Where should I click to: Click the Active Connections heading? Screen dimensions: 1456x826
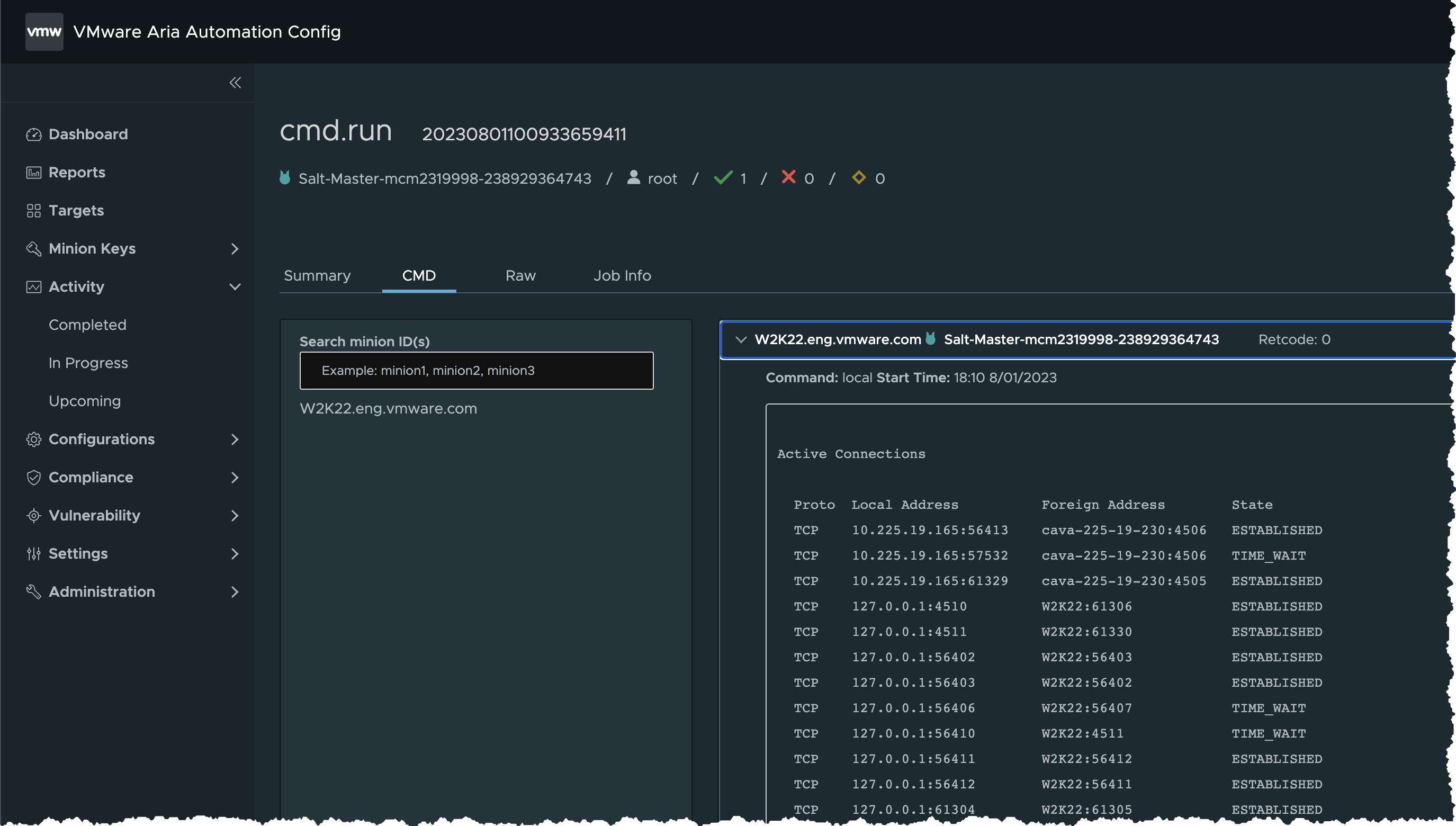(x=851, y=454)
